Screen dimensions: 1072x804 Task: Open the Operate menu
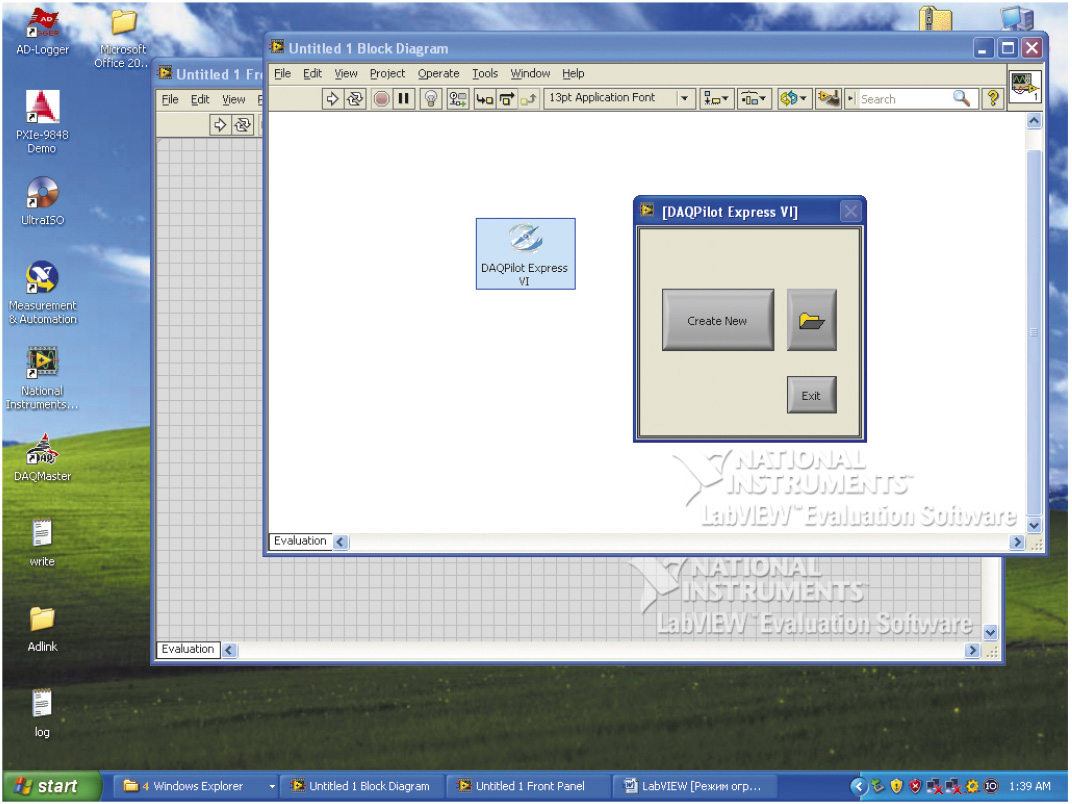pyautogui.click(x=438, y=74)
